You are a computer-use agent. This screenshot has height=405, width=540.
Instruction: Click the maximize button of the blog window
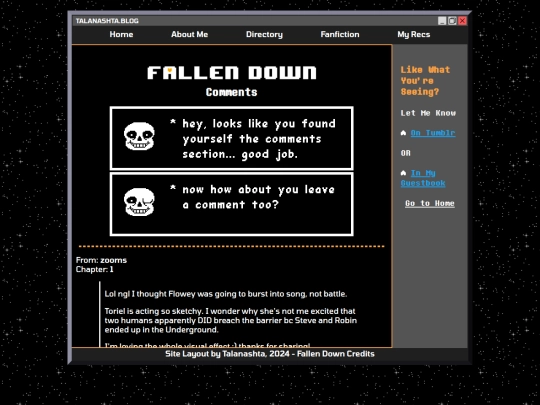tap(452, 21)
